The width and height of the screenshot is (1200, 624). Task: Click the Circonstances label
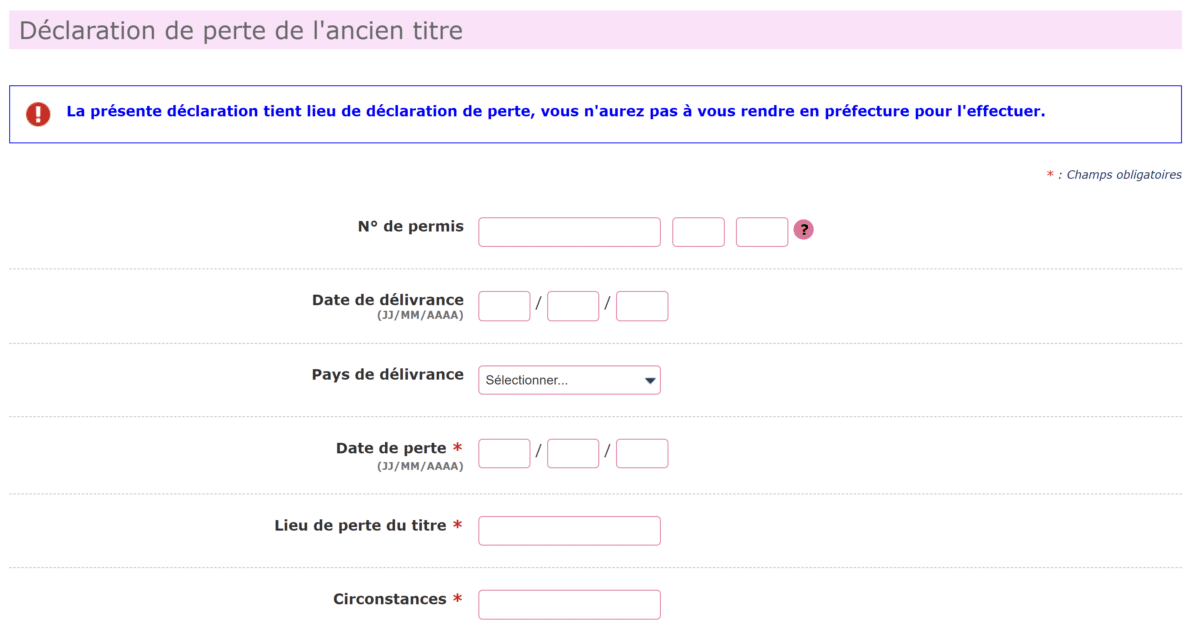click(389, 599)
